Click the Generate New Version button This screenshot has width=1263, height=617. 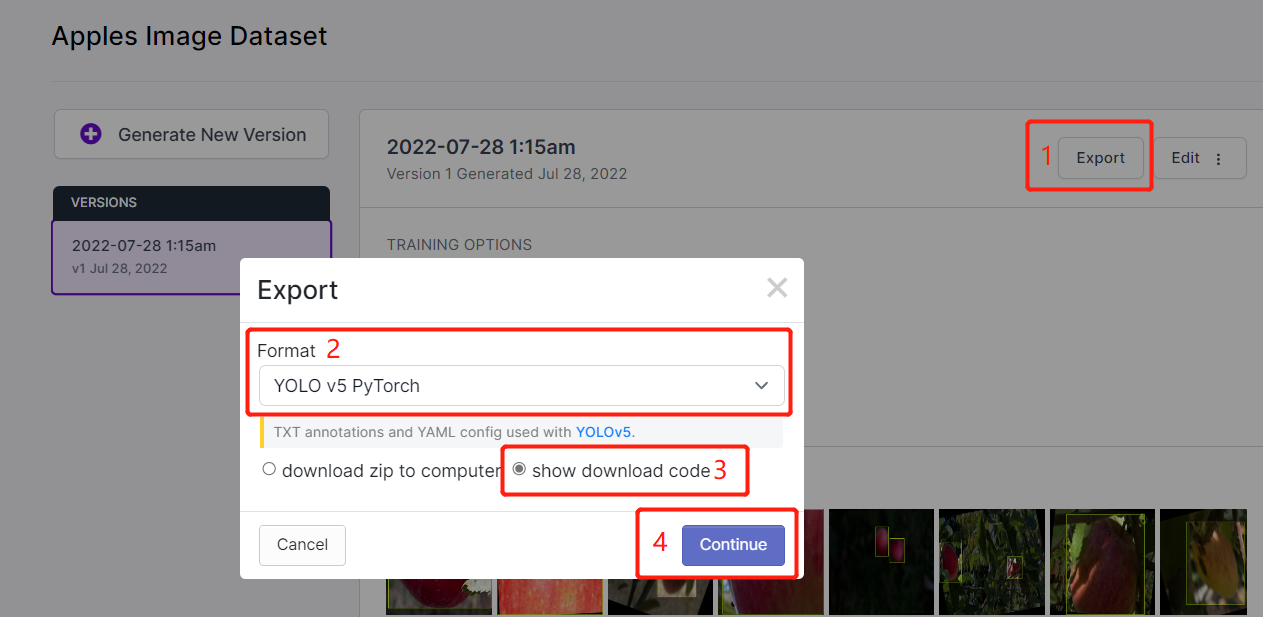click(x=191, y=134)
